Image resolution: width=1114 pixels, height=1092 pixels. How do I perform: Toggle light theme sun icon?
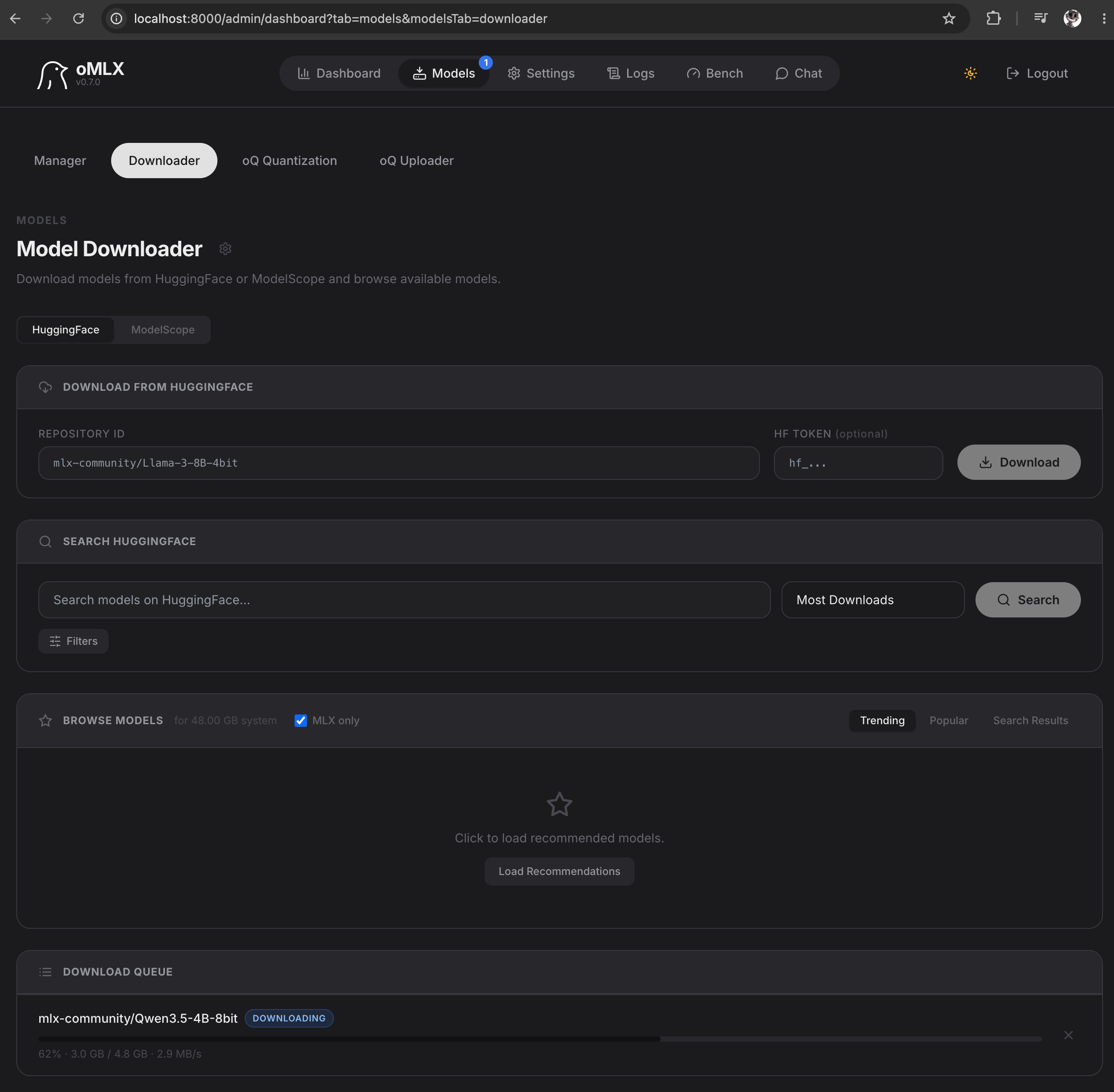tap(970, 73)
